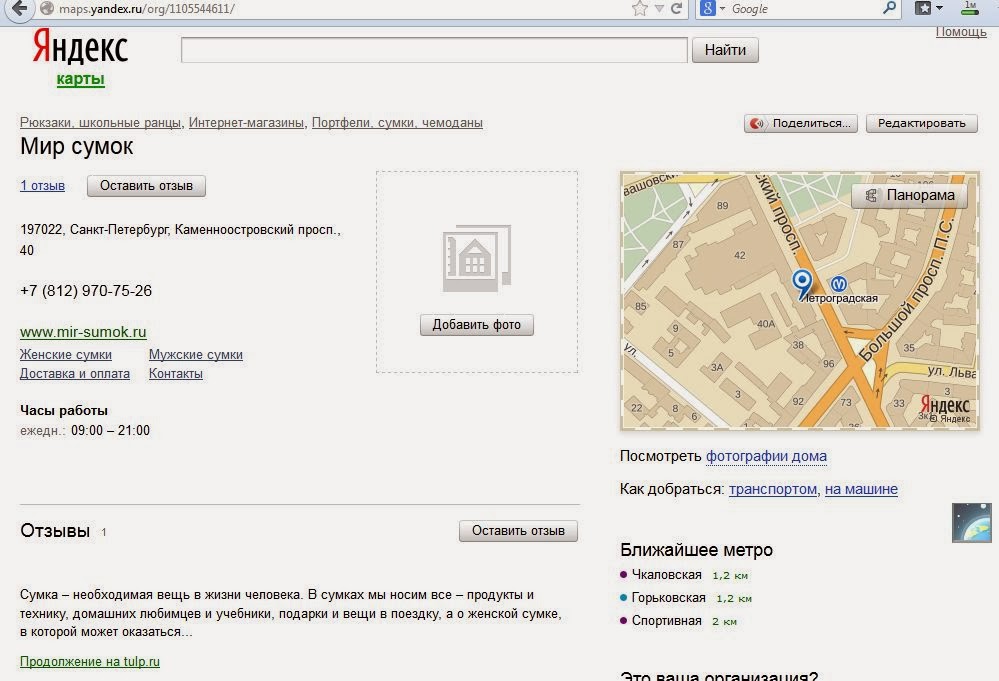Open Женские сумки link
This screenshot has height=681, width=999.
[66, 355]
